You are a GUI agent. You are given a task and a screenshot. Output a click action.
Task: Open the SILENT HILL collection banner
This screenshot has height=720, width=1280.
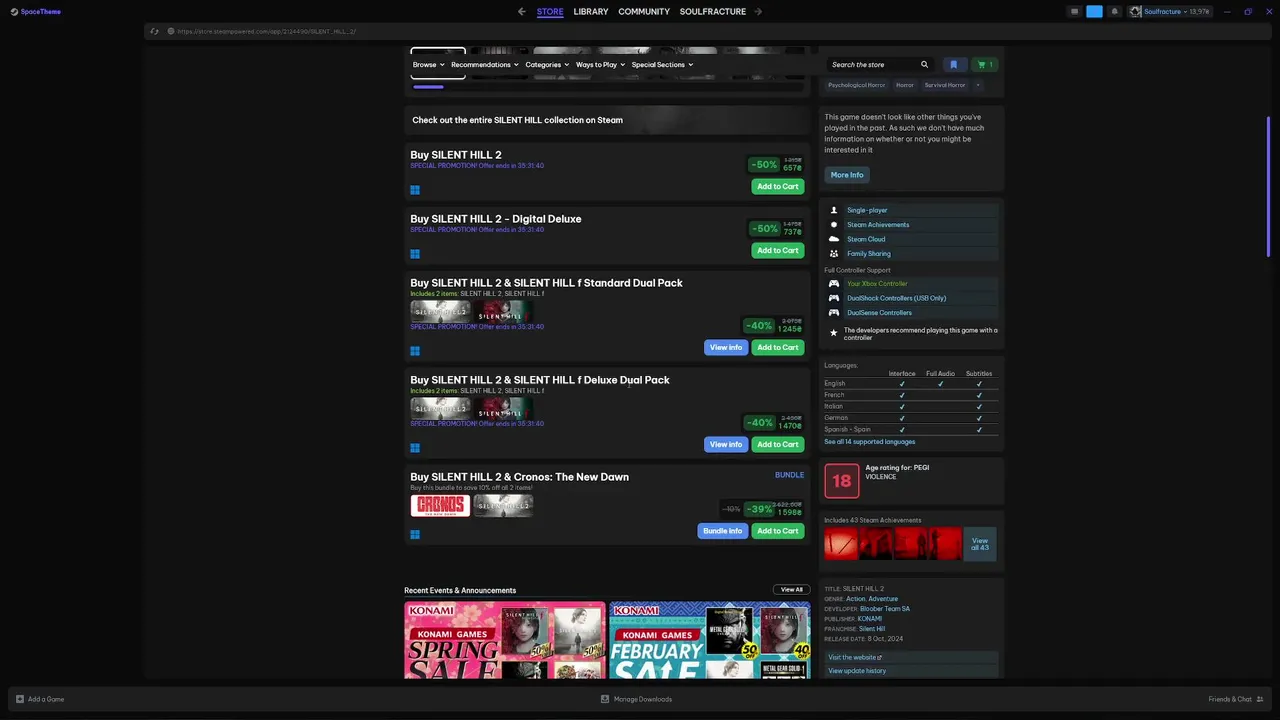coord(607,120)
